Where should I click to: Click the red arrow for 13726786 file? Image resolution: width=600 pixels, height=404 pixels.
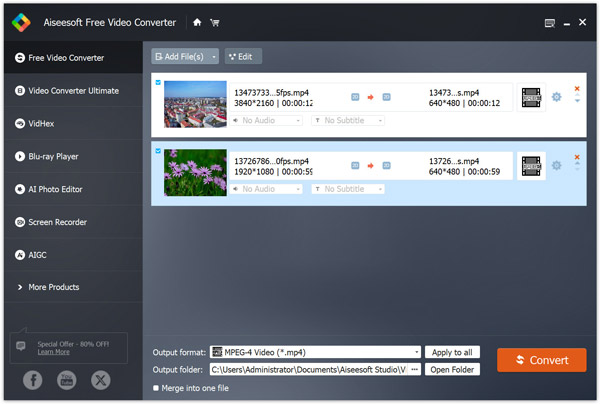(x=370, y=166)
